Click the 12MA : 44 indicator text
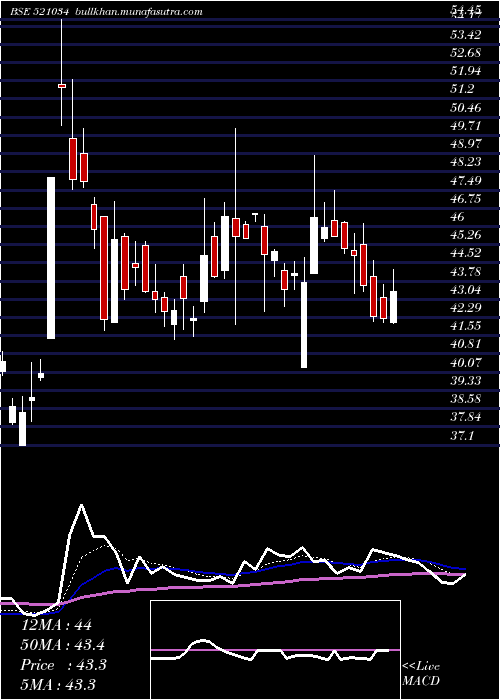This screenshot has width=500, height=700. pos(56,625)
